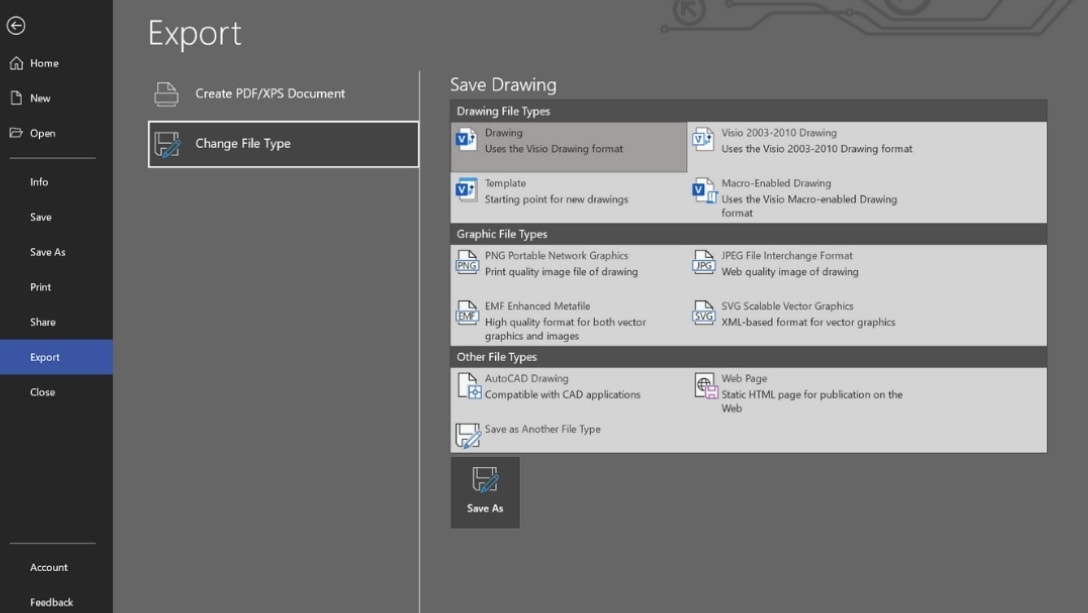Image resolution: width=1088 pixels, height=613 pixels.
Task: Click the Change File Type icon
Action: pos(167,144)
